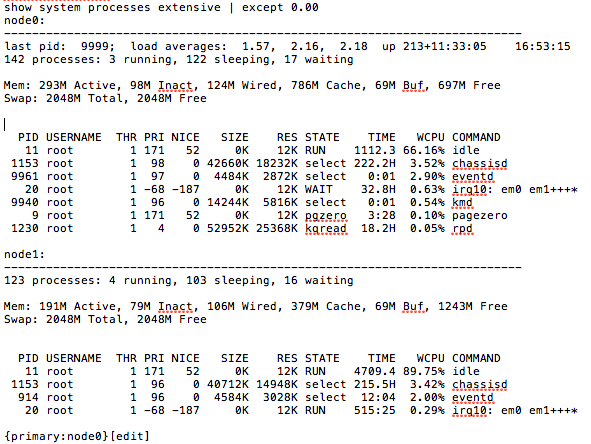Screen dimensions: 591x444
Task: Click the {primary:node0}[edit] prompt
Action: point(77,436)
